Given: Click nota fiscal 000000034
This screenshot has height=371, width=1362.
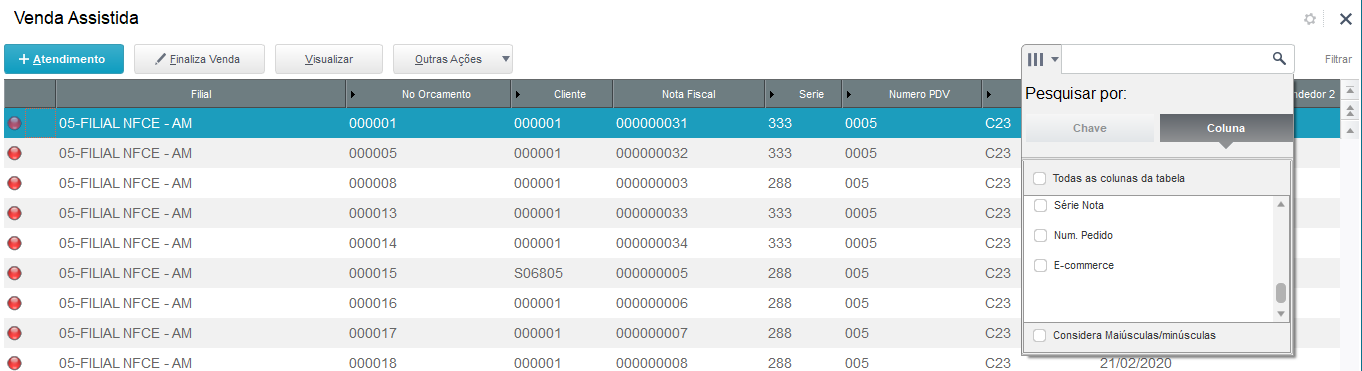Looking at the screenshot, I should [x=652, y=243].
